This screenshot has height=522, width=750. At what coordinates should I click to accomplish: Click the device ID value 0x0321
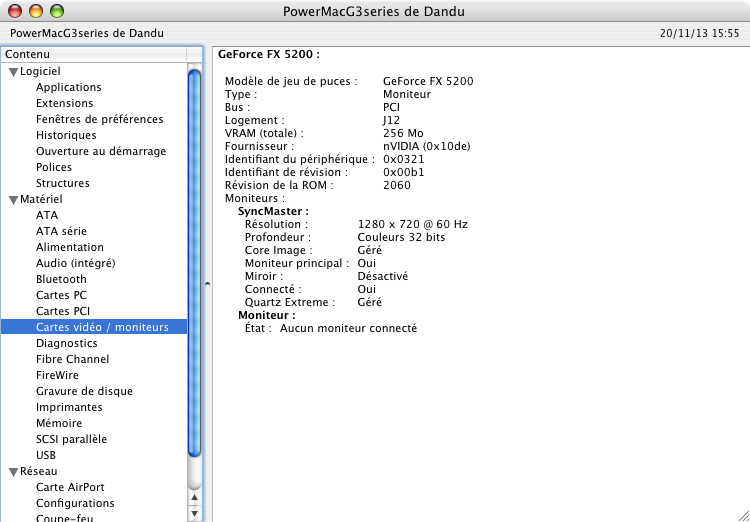404,159
